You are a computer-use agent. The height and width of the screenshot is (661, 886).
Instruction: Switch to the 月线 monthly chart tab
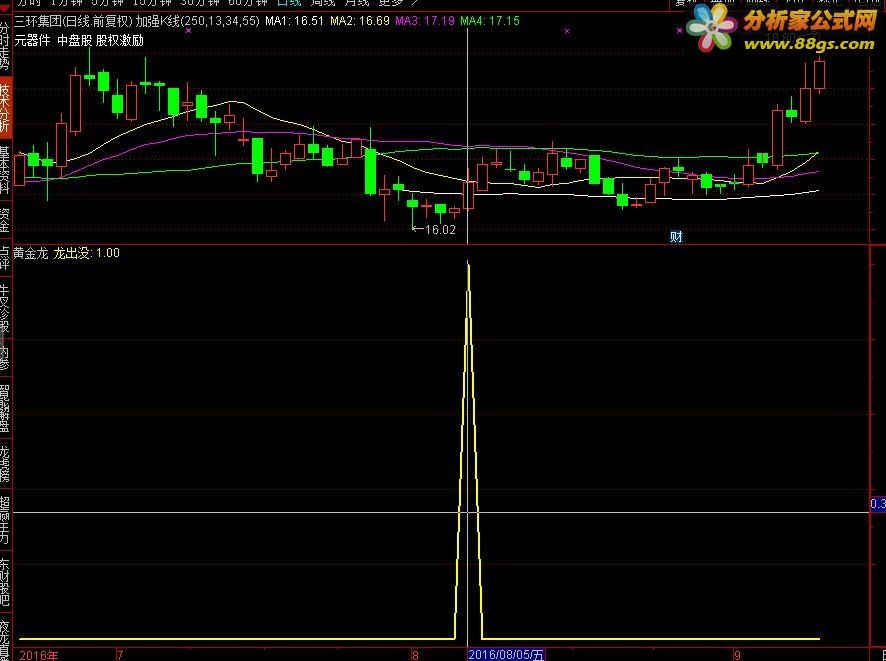(x=356, y=3)
